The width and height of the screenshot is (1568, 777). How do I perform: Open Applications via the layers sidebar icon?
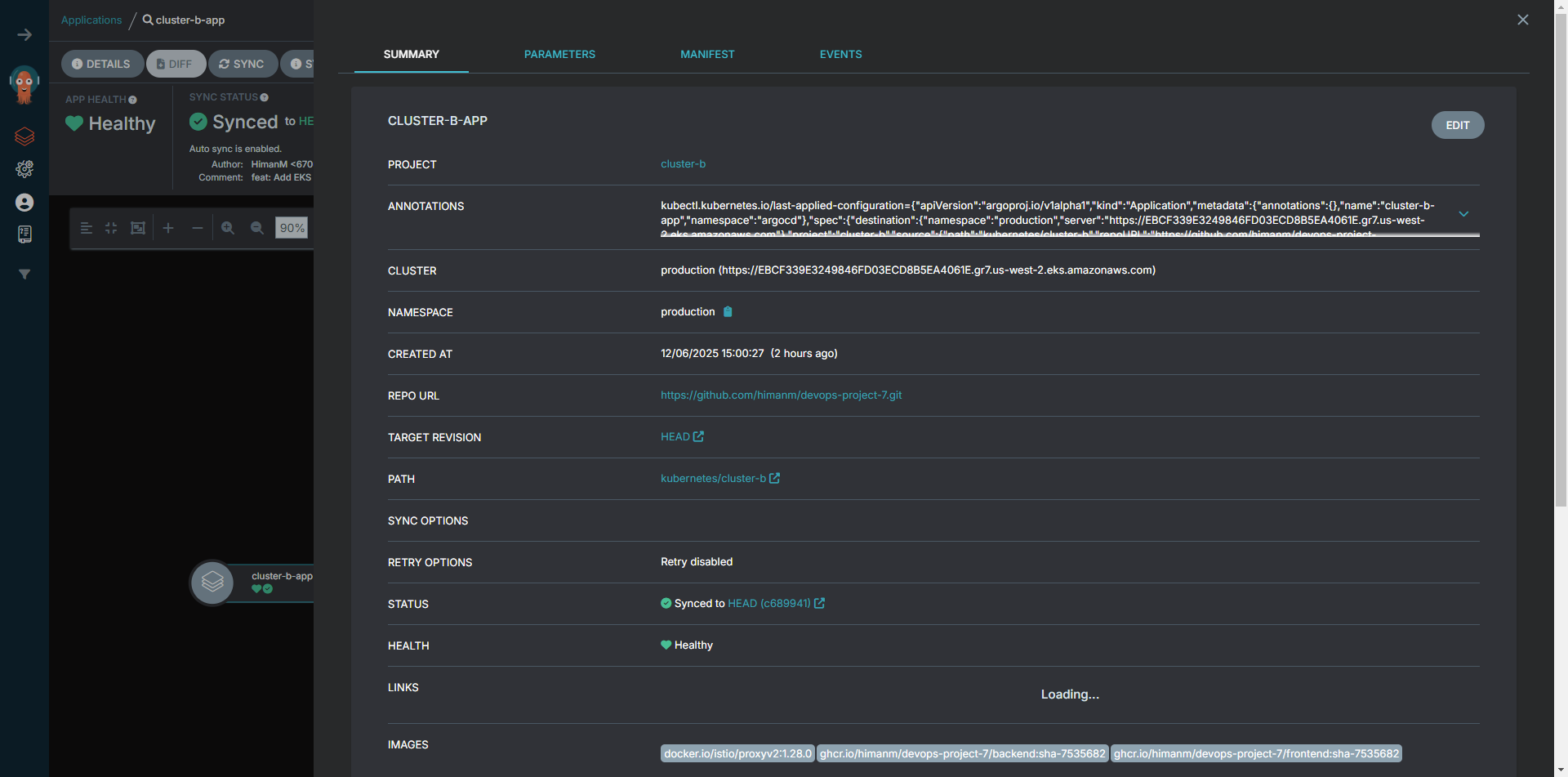24,136
